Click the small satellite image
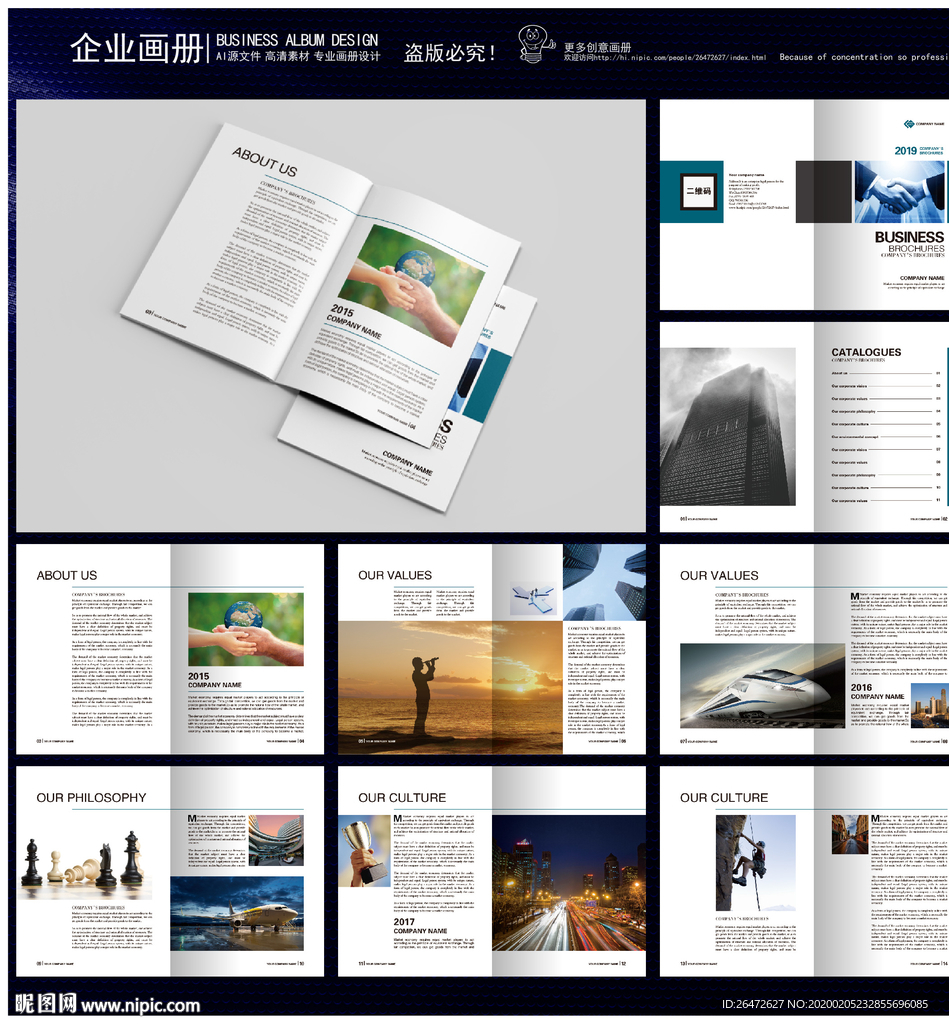The height and width of the screenshot is (1024, 949). tap(534, 600)
